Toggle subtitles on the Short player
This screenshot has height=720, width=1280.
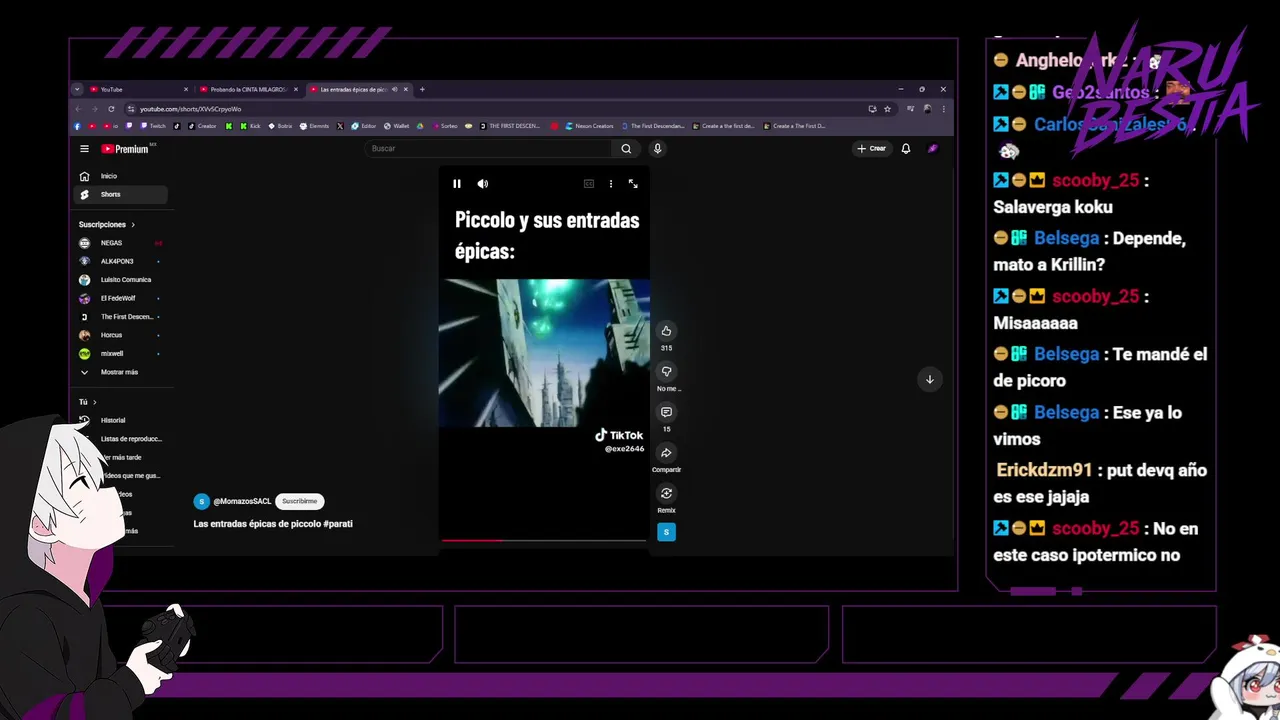tap(589, 184)
